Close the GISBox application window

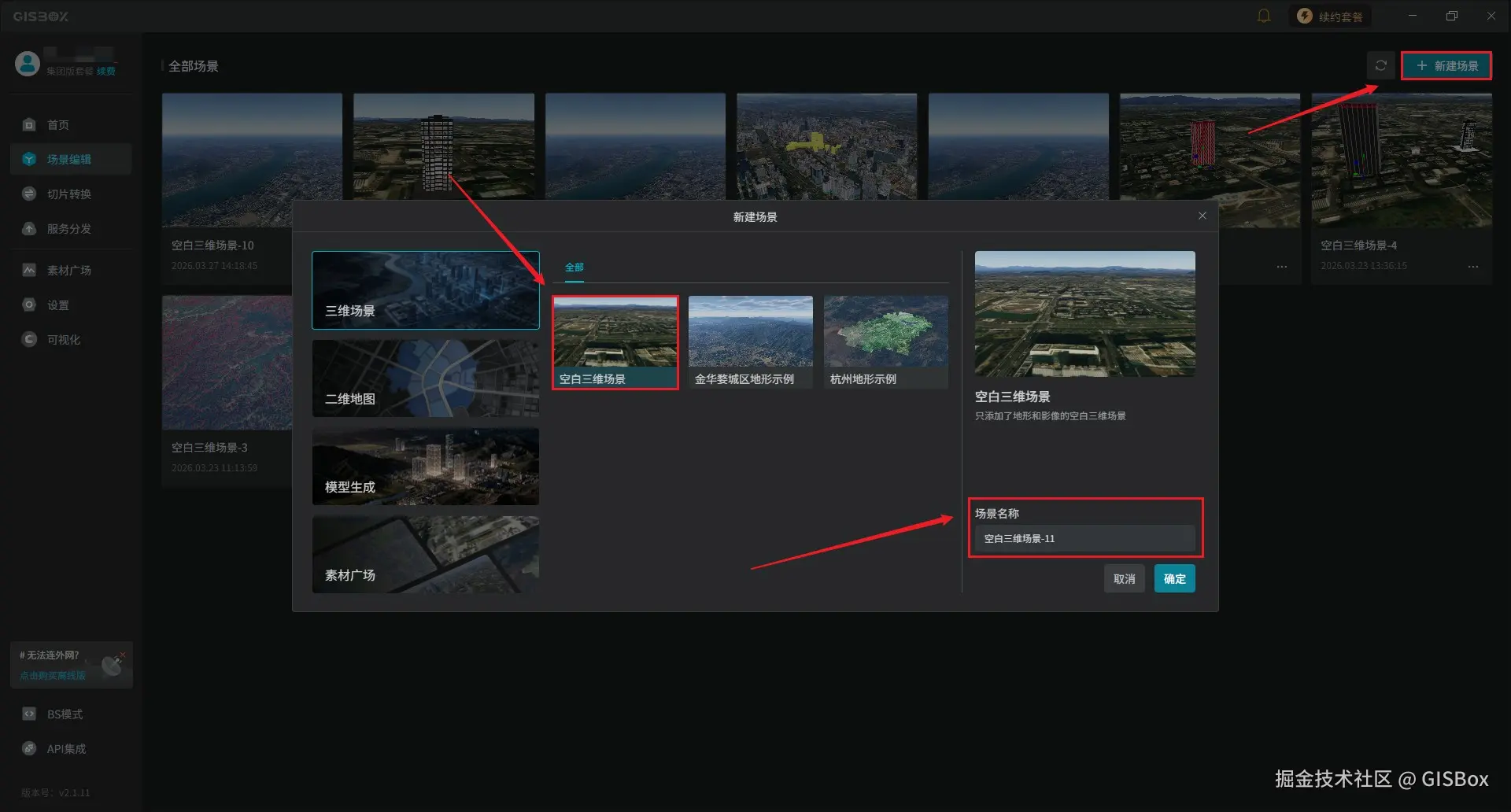1491,16
